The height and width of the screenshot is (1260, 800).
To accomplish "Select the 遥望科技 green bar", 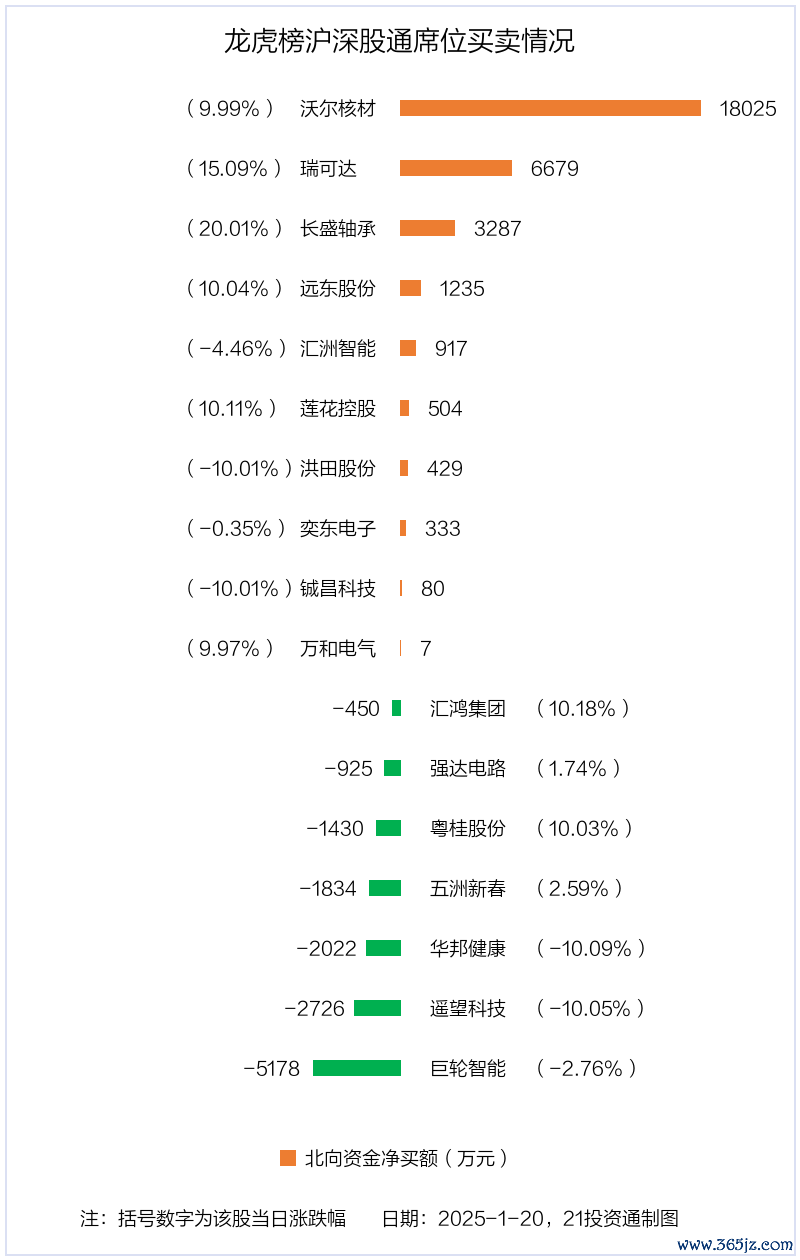I will [x=377, y=1008].
